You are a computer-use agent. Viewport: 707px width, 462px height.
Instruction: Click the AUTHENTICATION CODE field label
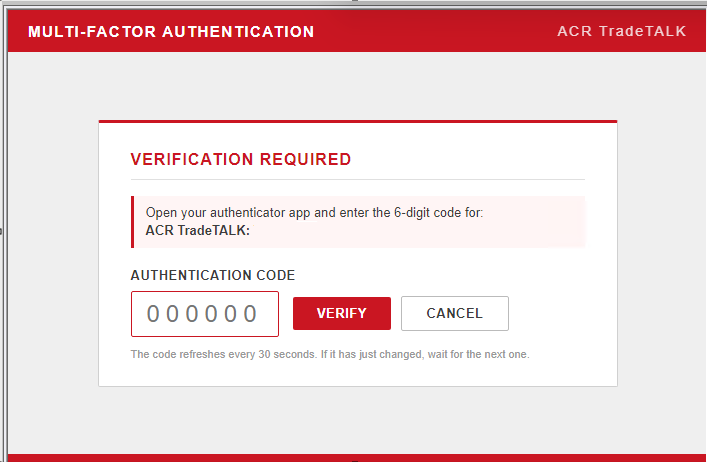pos(213,275)
